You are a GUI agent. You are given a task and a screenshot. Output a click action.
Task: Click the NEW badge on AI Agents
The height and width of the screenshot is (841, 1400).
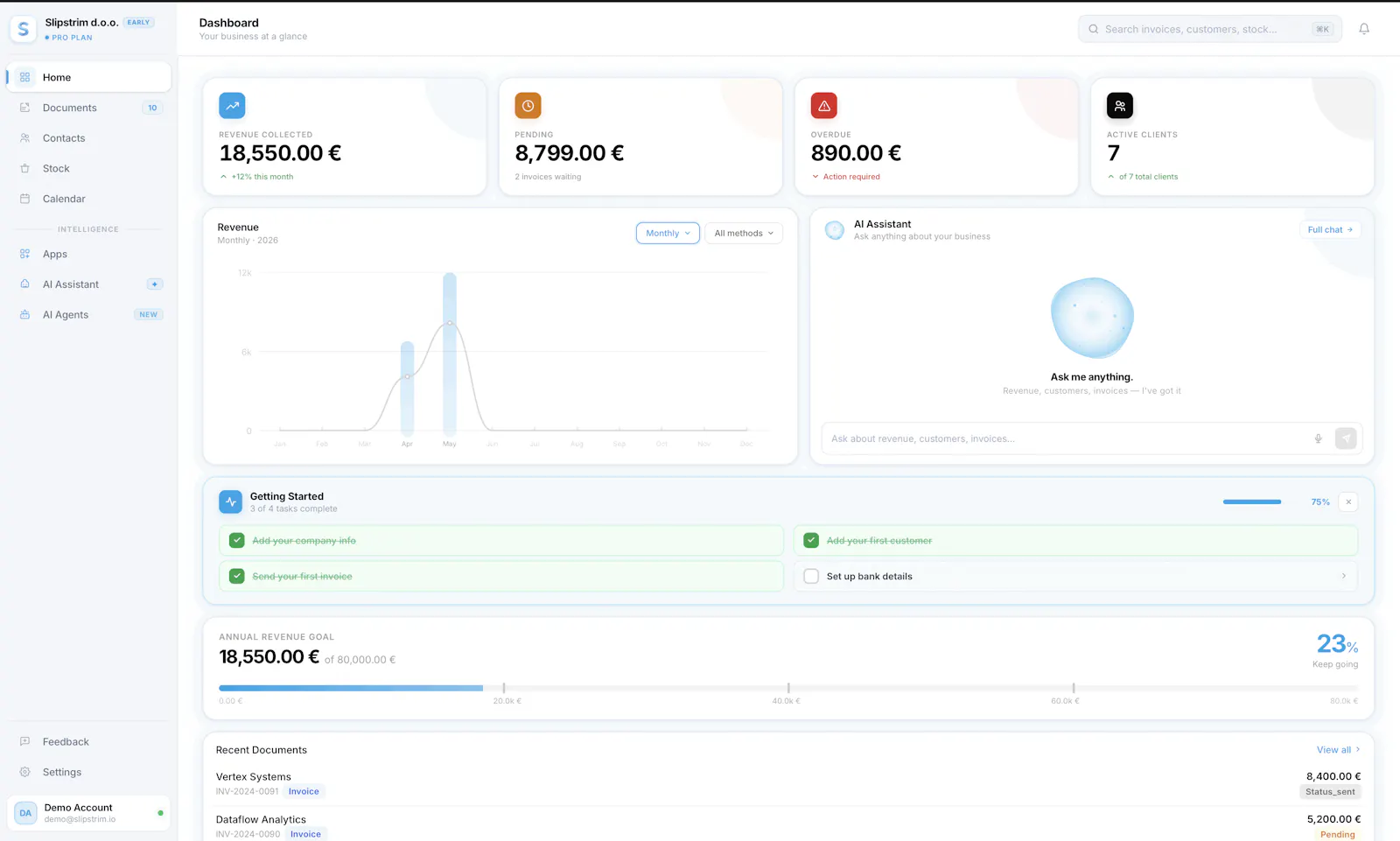[149, 314]
